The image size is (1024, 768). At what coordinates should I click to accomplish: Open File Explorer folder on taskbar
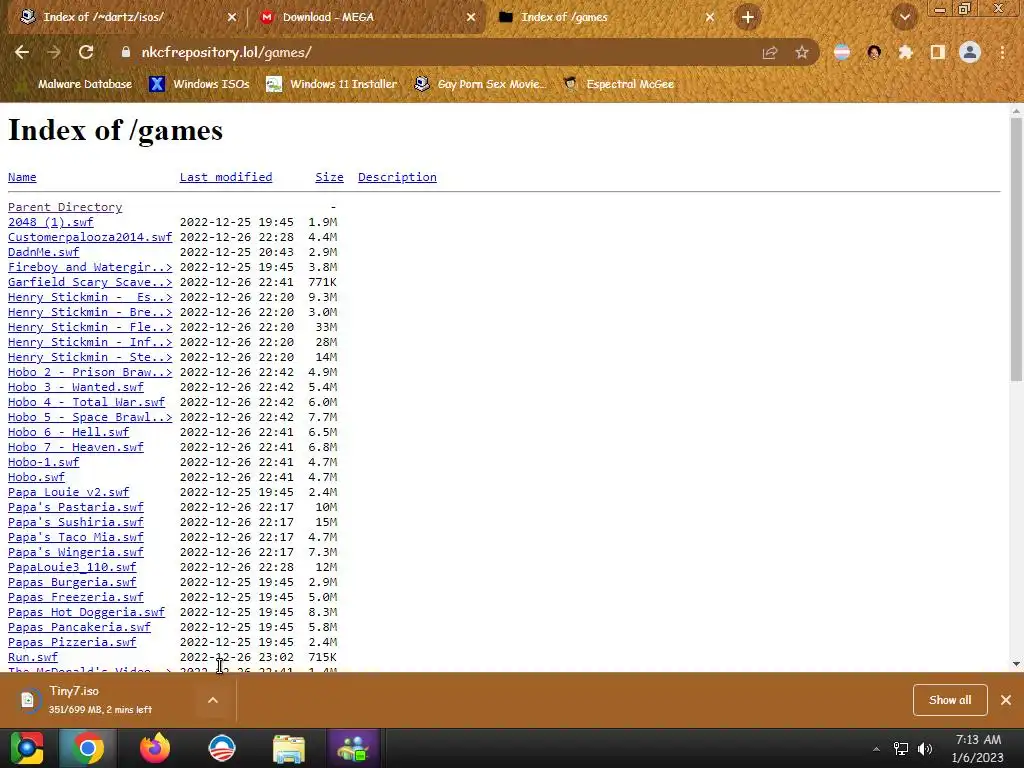coord(289,748)
